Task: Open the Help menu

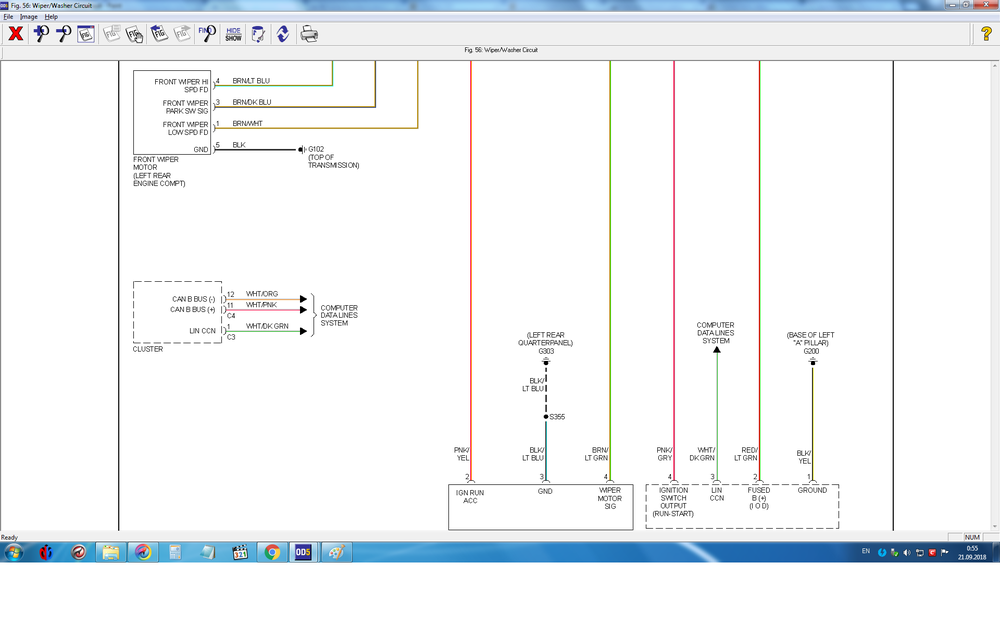Action: (51, 17)
